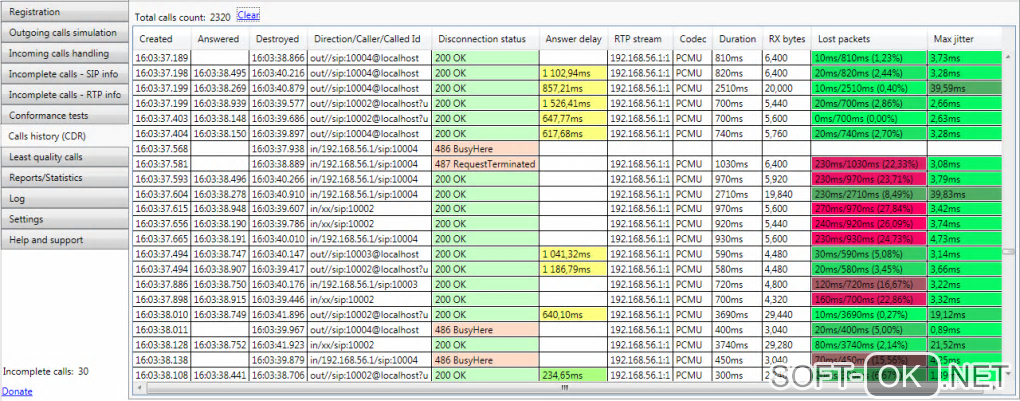Click answer delay 1 041,32ms cell
1020x401 pixels.
point(574,255)
